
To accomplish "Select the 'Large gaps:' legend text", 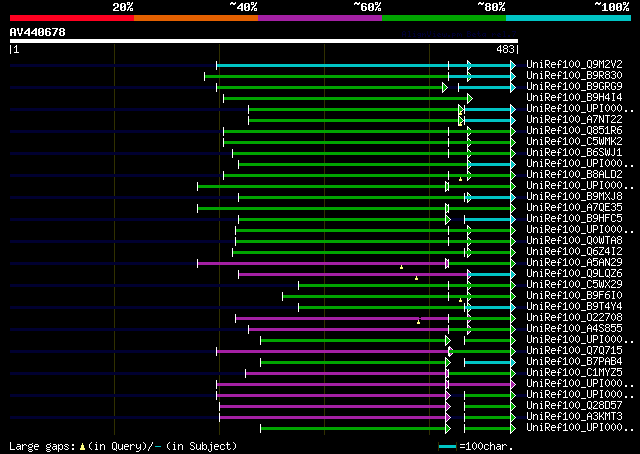I will pyautogui.click(x=42, y=446).
